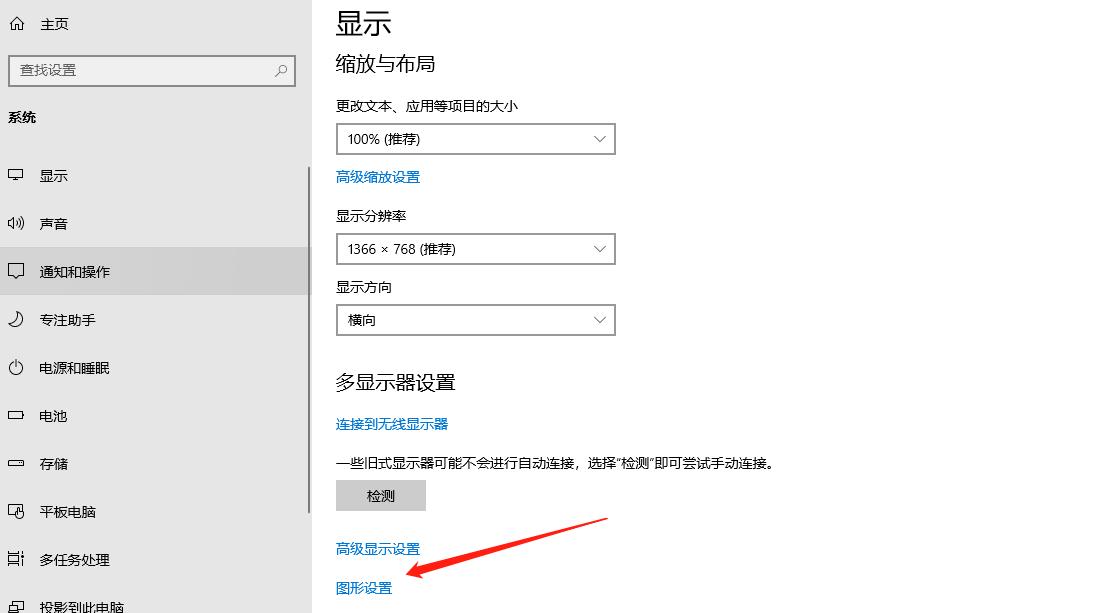
Task: Click the 平板电脑 tablet icon
Action: [16, 511]
